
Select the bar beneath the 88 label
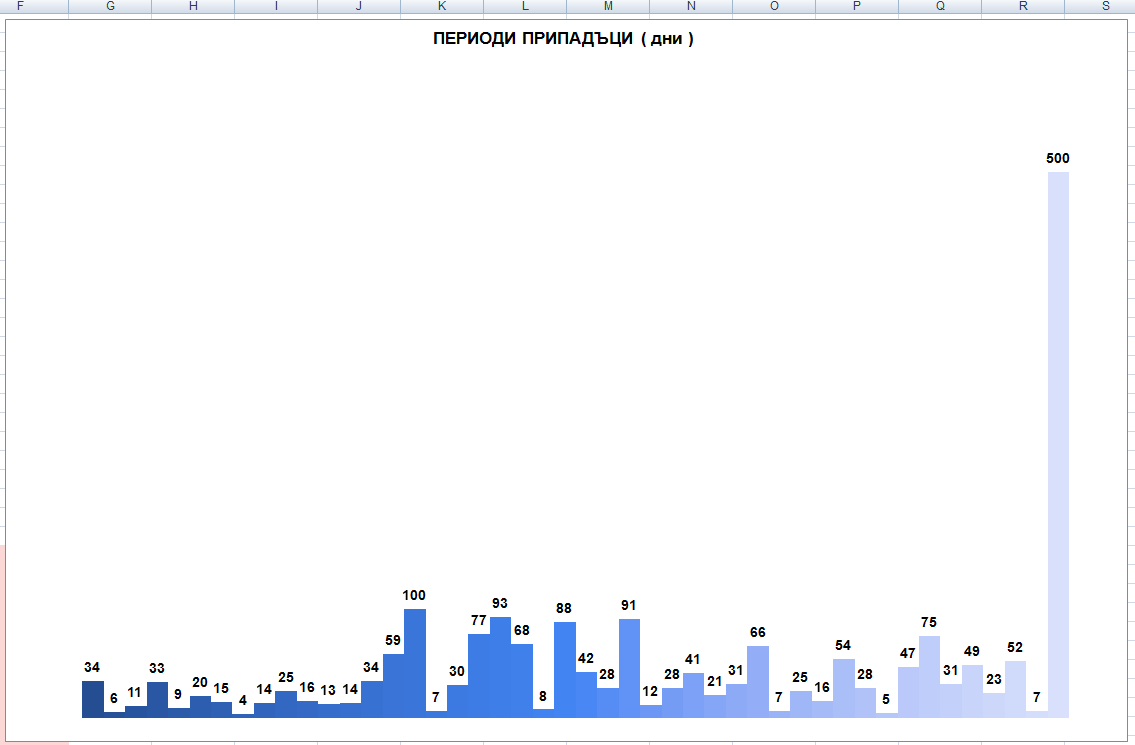pos(565,670)
